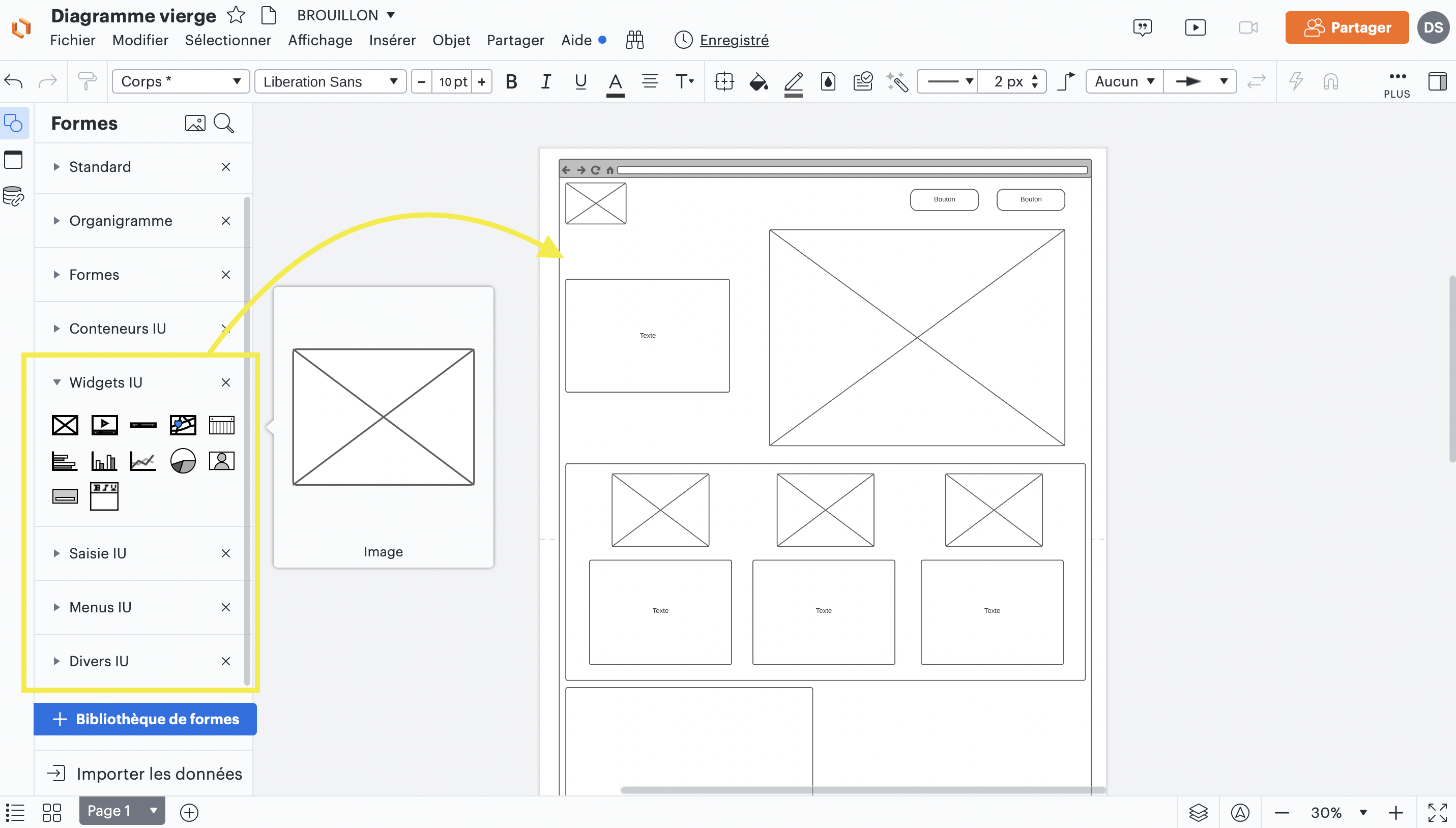Open the Liberation Sans font dropdown
The image size is (1456, 828).
click(331, 81)
